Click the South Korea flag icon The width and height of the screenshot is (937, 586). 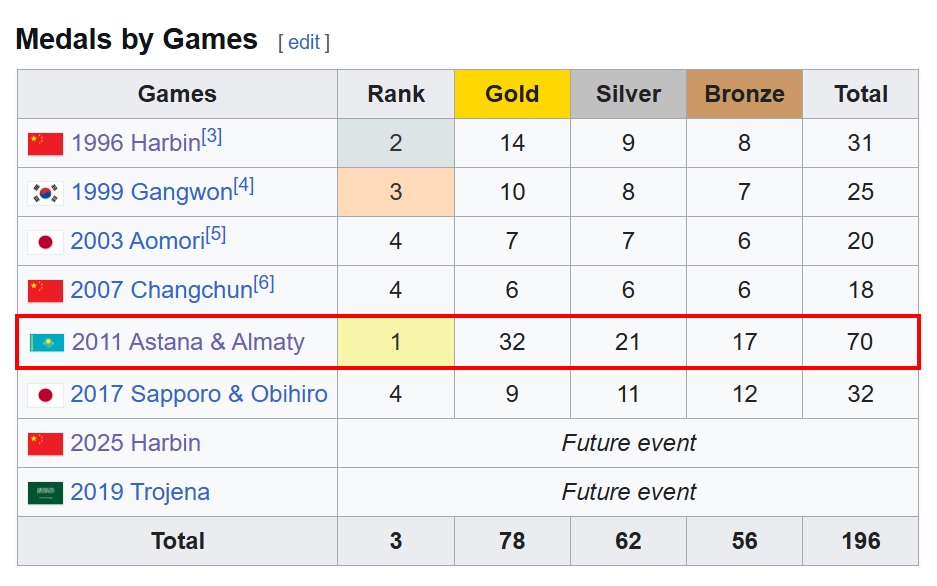coord(45,193)
